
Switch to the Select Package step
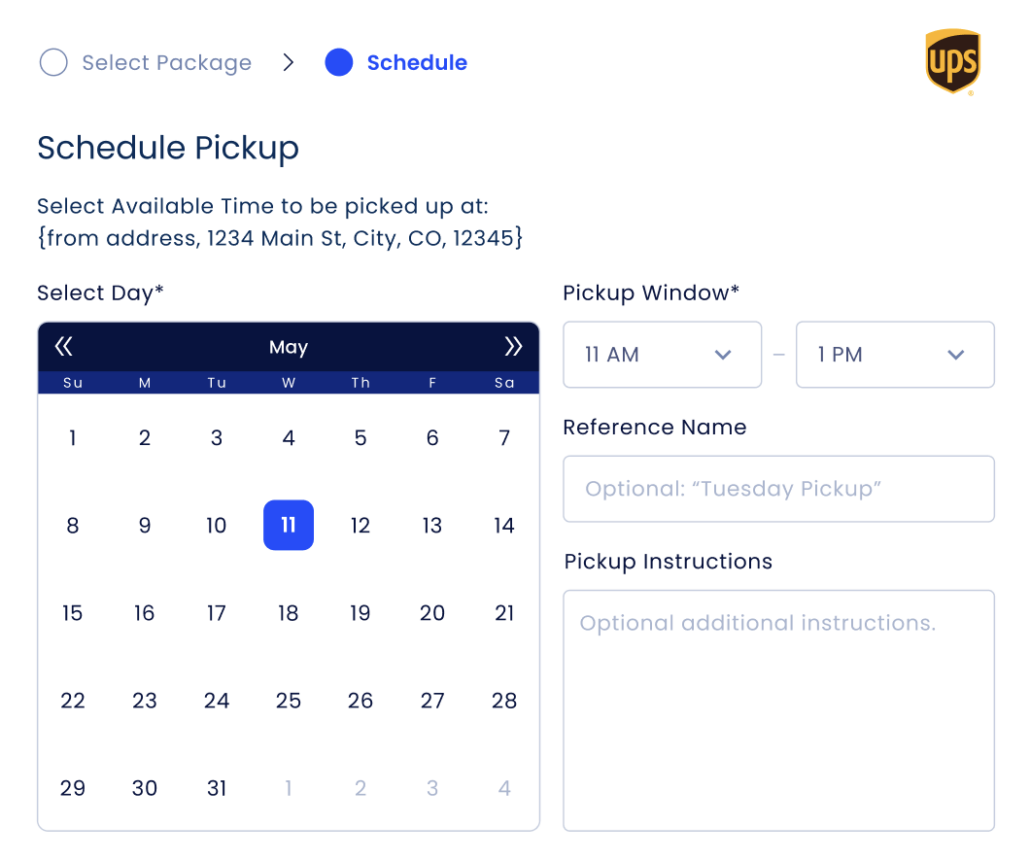click(166, 62)
